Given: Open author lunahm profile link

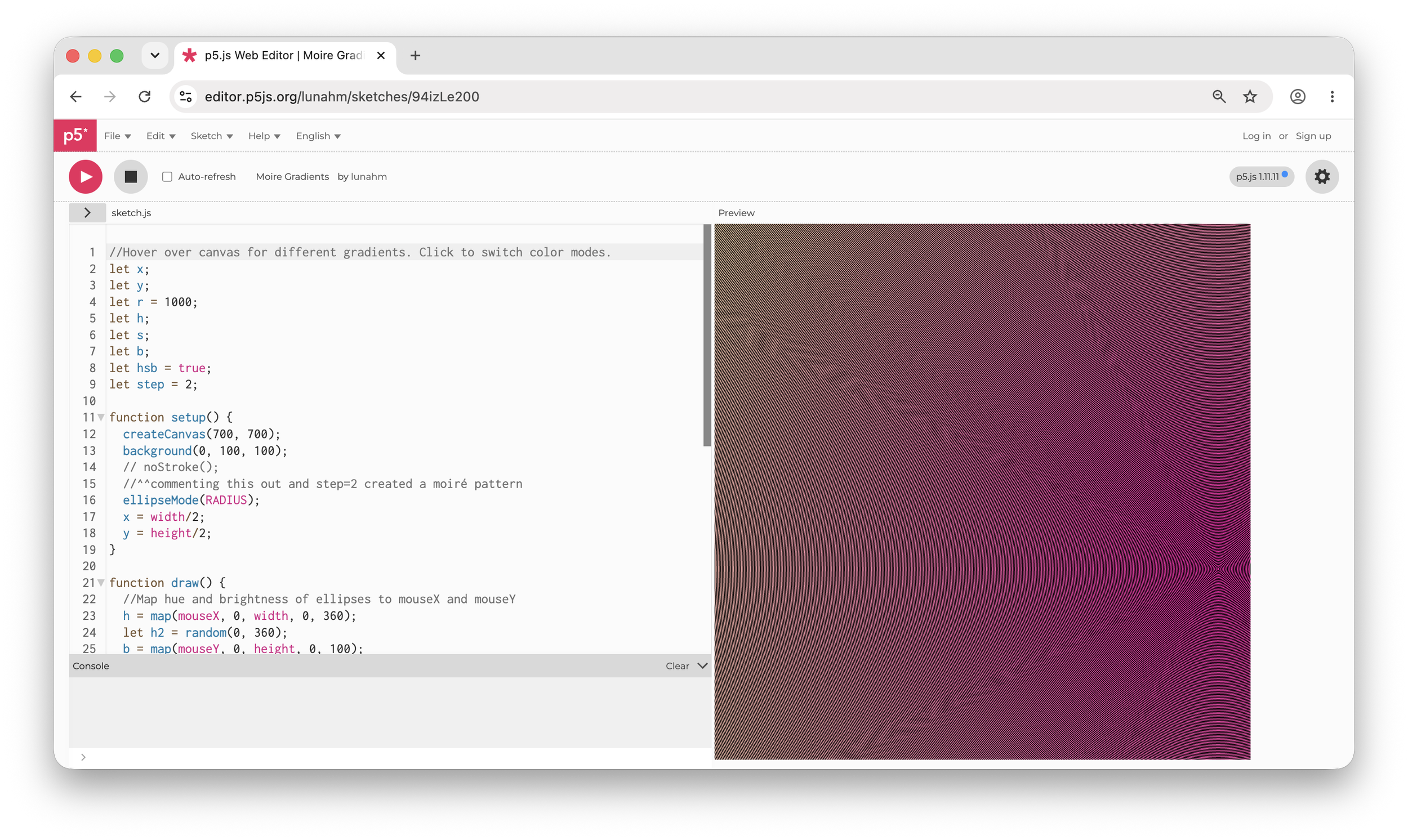Looking at the screenshot, I should [368, 177].
